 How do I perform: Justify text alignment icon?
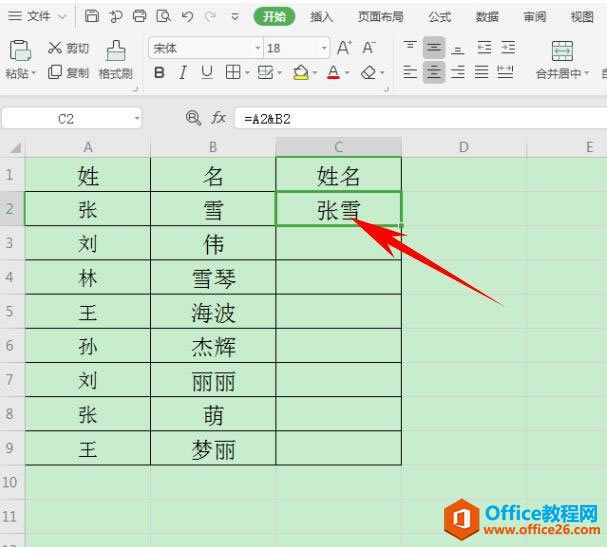(482, 72)
